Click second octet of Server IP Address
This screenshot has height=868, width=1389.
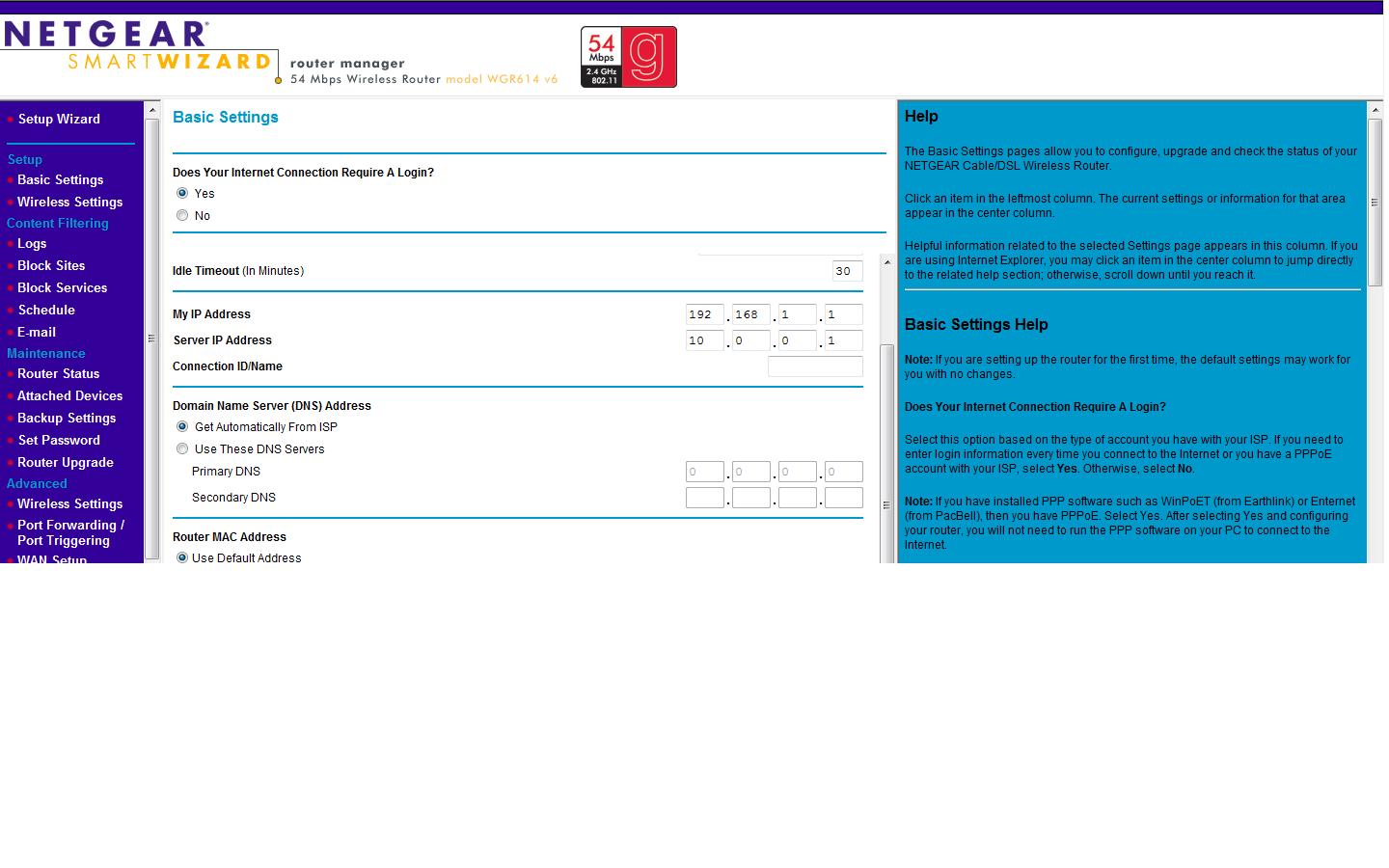(x=751, y=340)
